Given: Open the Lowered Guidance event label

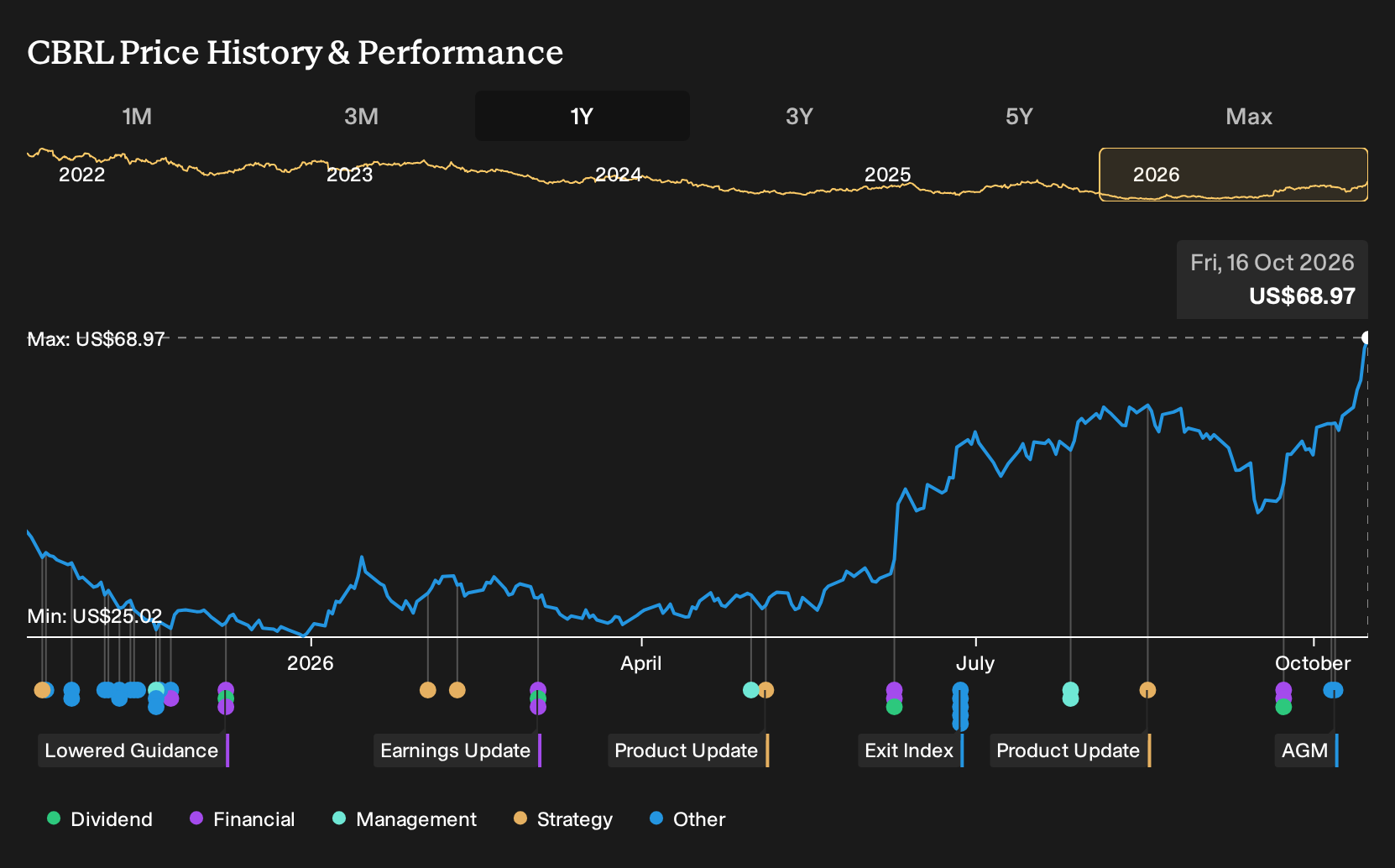Looking at the screenshot, I should coord(133,750).
